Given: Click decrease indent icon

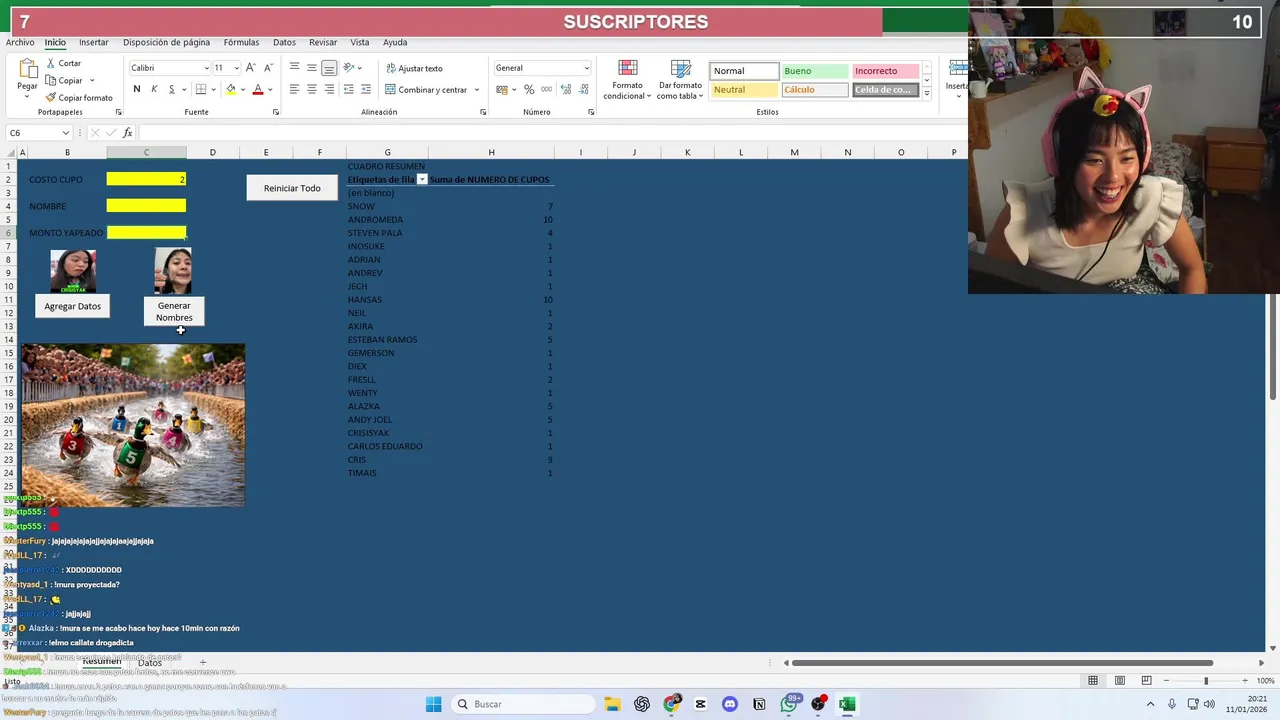Looking at the screenshot, I should (x=348, y=89).
